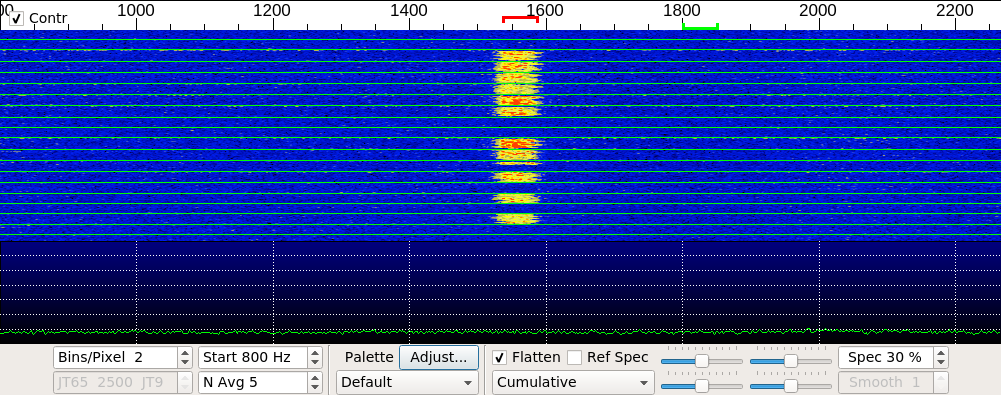Disable the Flatten checkbox

click(x=500, y=357)
